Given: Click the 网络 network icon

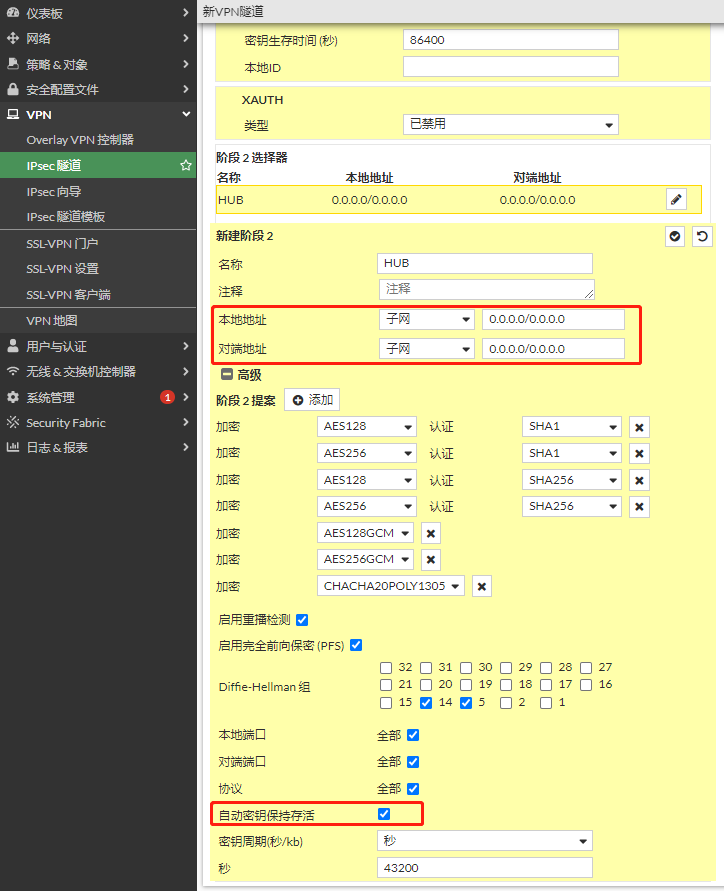Looking at the screenshot, I should point(13,38).
